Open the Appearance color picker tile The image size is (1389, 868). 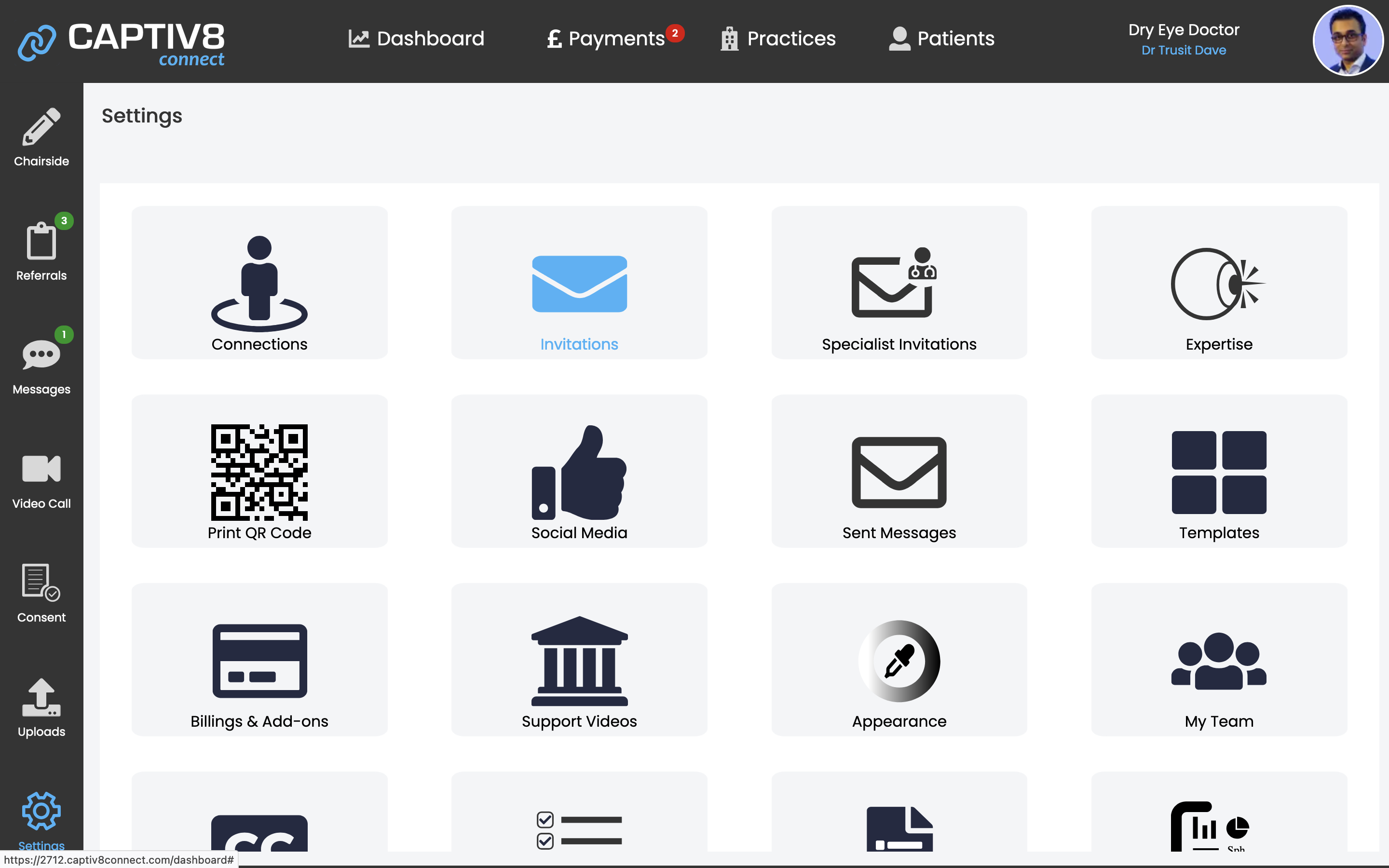[x=899, y=660]
